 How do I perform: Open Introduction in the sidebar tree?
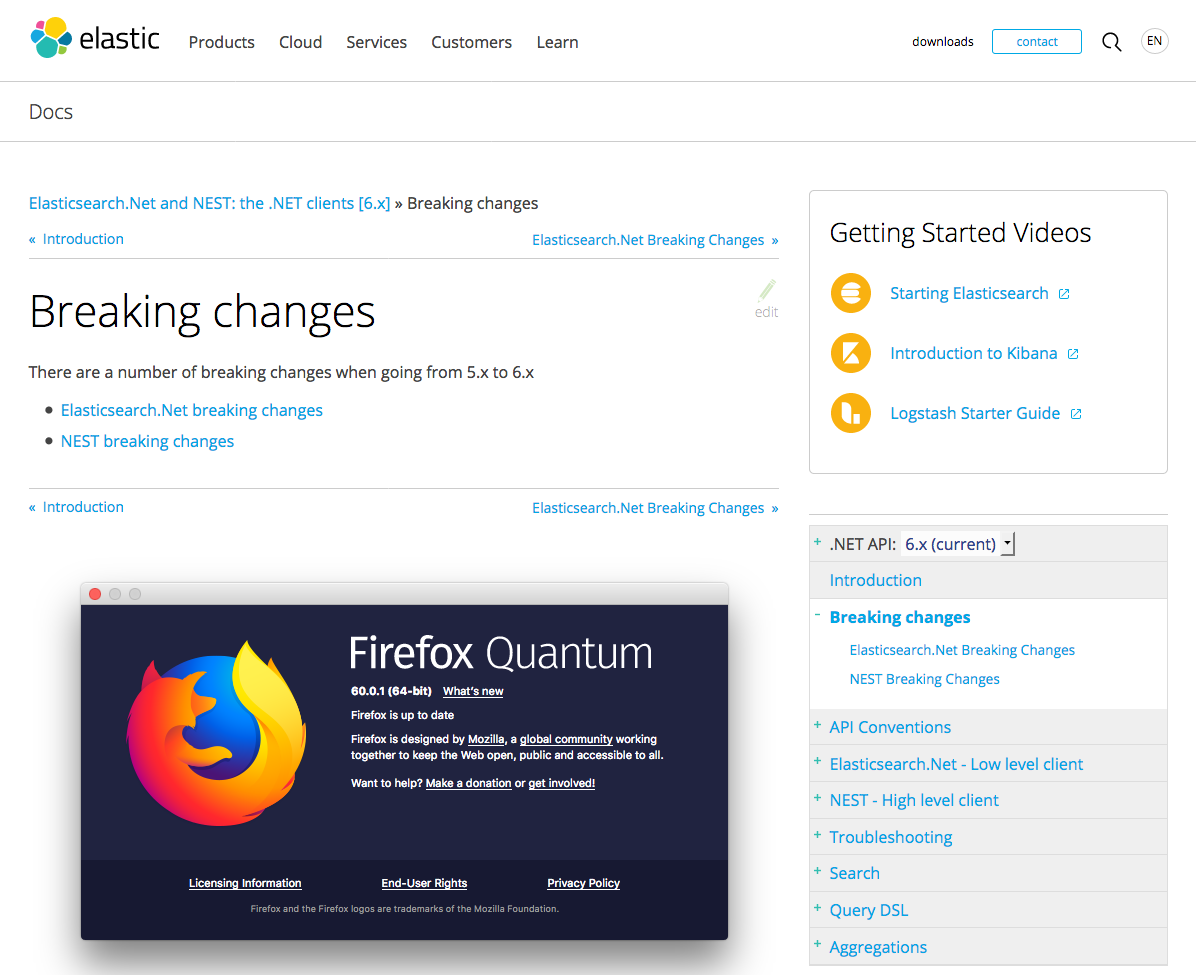coord(876,581)
